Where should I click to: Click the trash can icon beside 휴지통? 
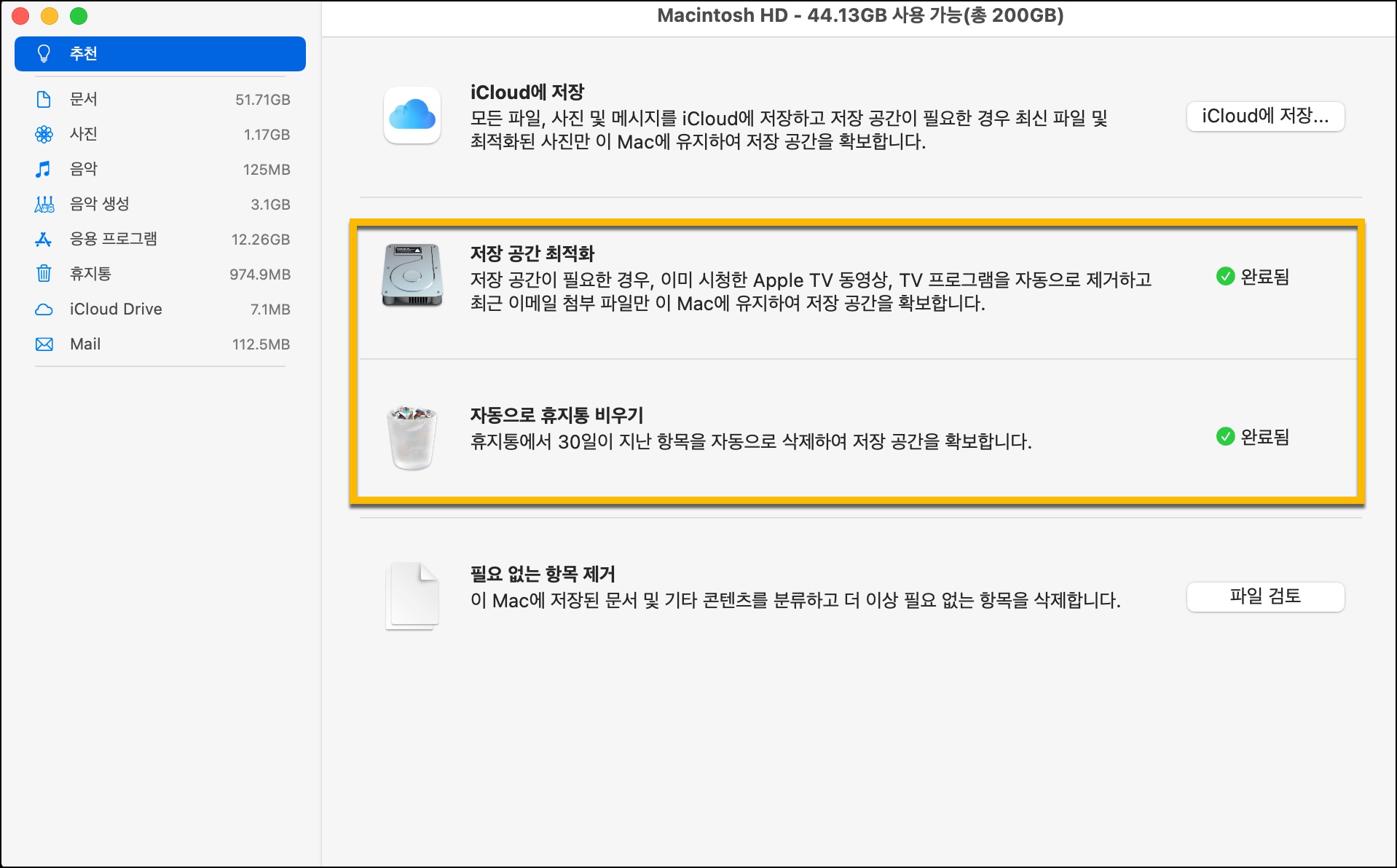44,274
